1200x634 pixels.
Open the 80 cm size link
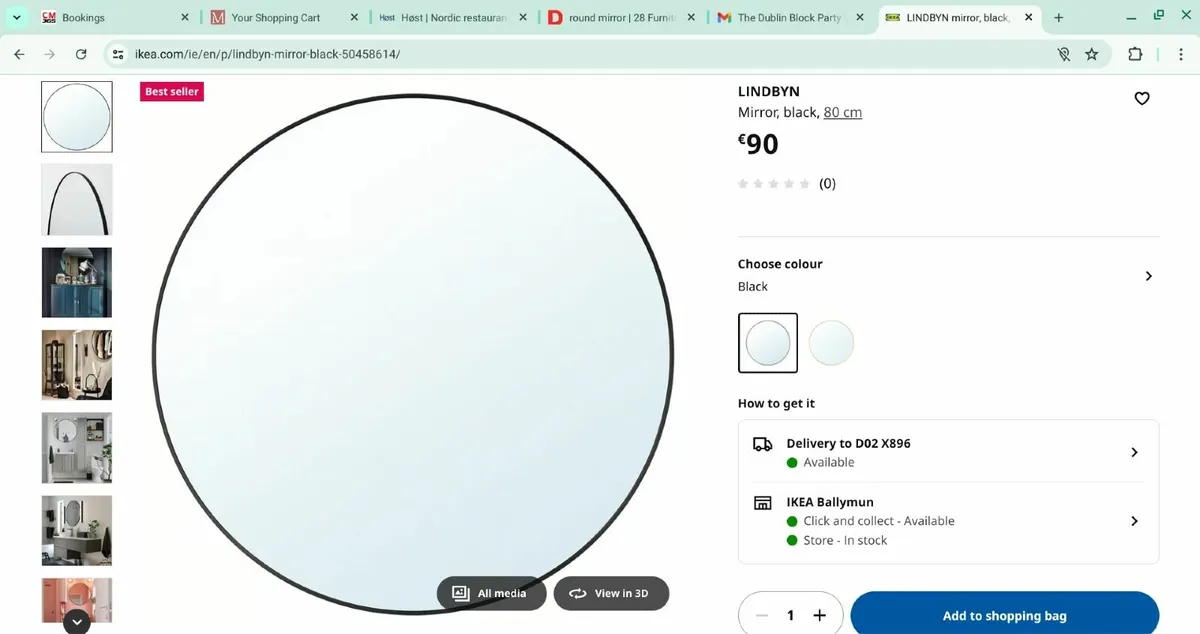841,112
